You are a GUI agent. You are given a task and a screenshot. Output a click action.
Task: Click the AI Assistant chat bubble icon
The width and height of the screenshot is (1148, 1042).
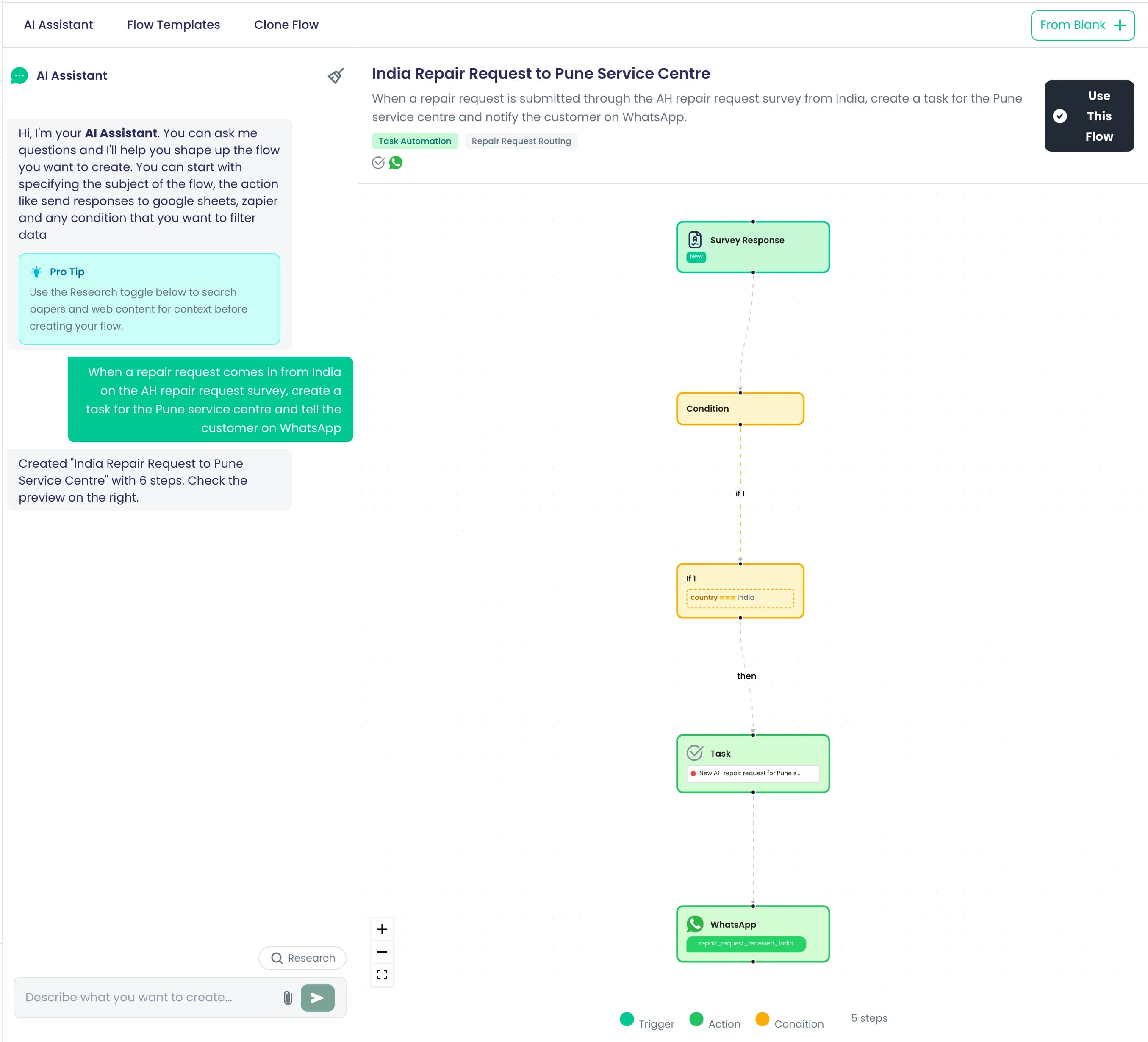pyautogui.click(x=19, y=76)
